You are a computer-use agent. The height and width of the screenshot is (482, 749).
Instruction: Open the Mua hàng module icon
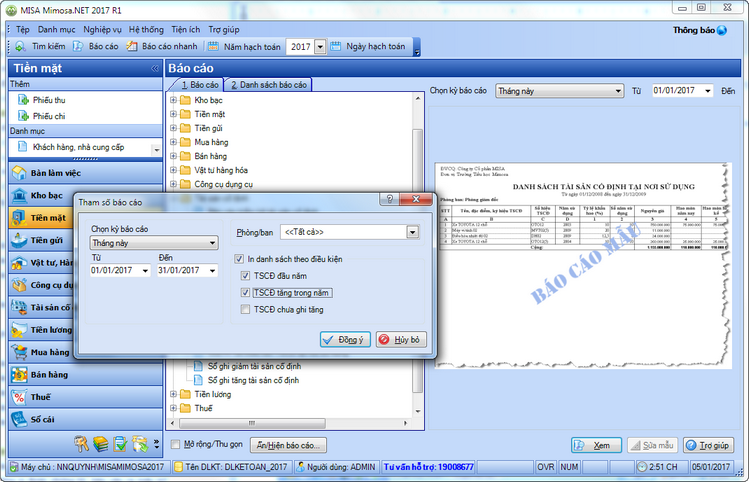click(x=19, y=353)
